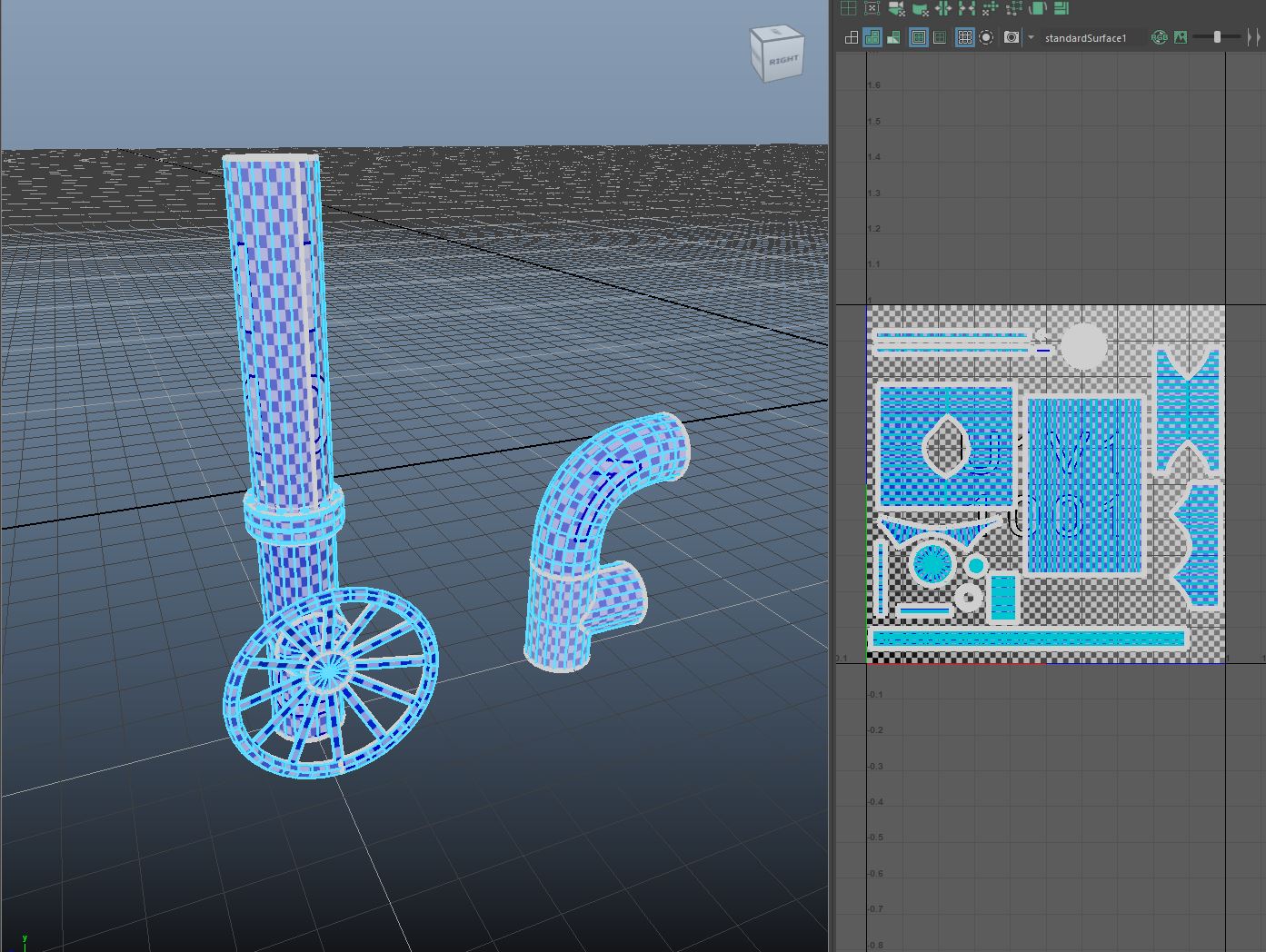Image resolution: width=1266 pixels, height=952 pixels.
Task: Click the standardSurface1 texture selector
Action: pos(1085,37)
